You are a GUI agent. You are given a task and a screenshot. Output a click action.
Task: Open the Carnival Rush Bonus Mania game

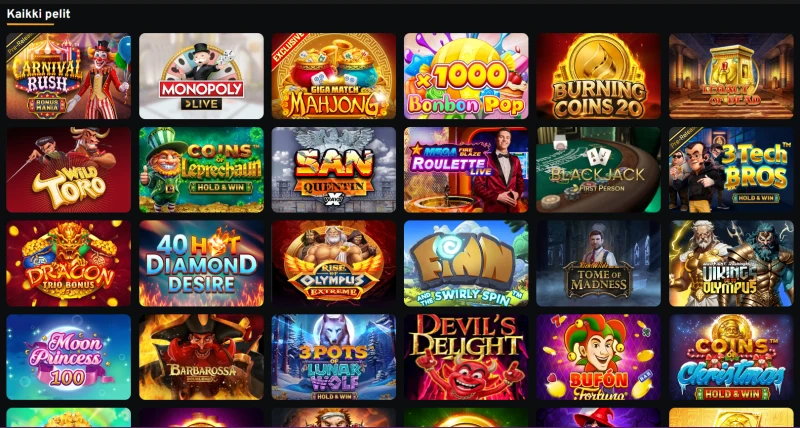pos(68,76)
